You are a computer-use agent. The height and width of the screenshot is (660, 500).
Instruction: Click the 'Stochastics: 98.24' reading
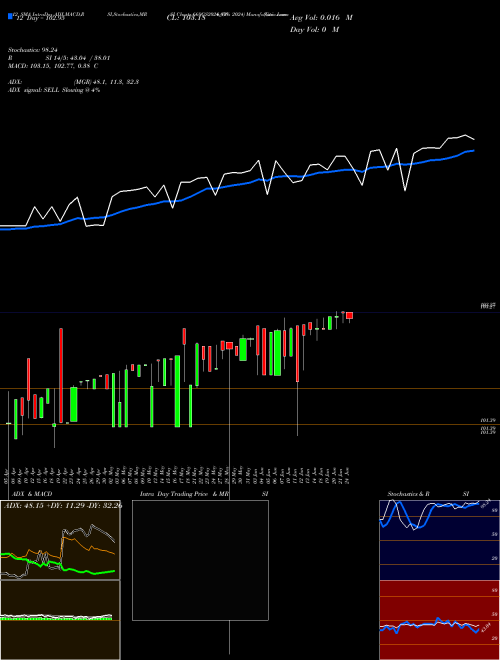(32, 50)
